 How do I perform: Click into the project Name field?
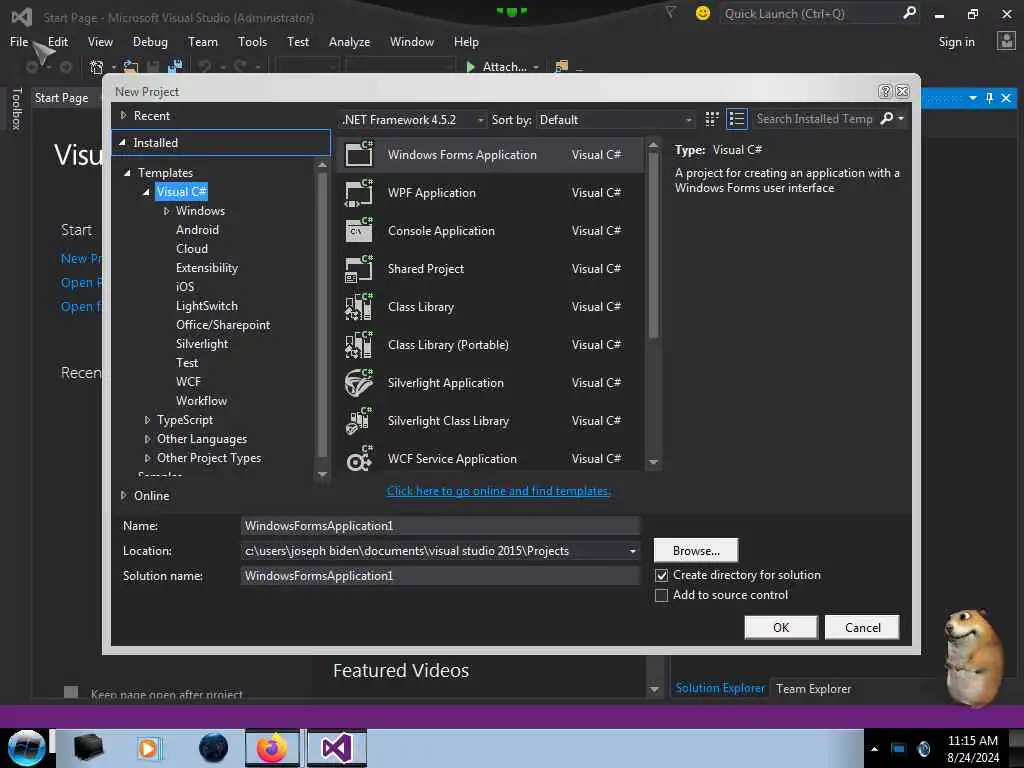(x=440, y=526)
